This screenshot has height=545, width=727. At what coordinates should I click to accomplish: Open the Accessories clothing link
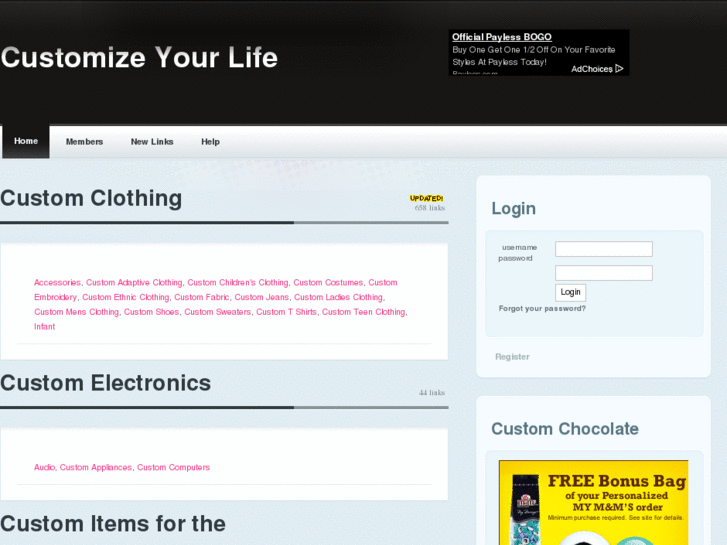(57, 282)
